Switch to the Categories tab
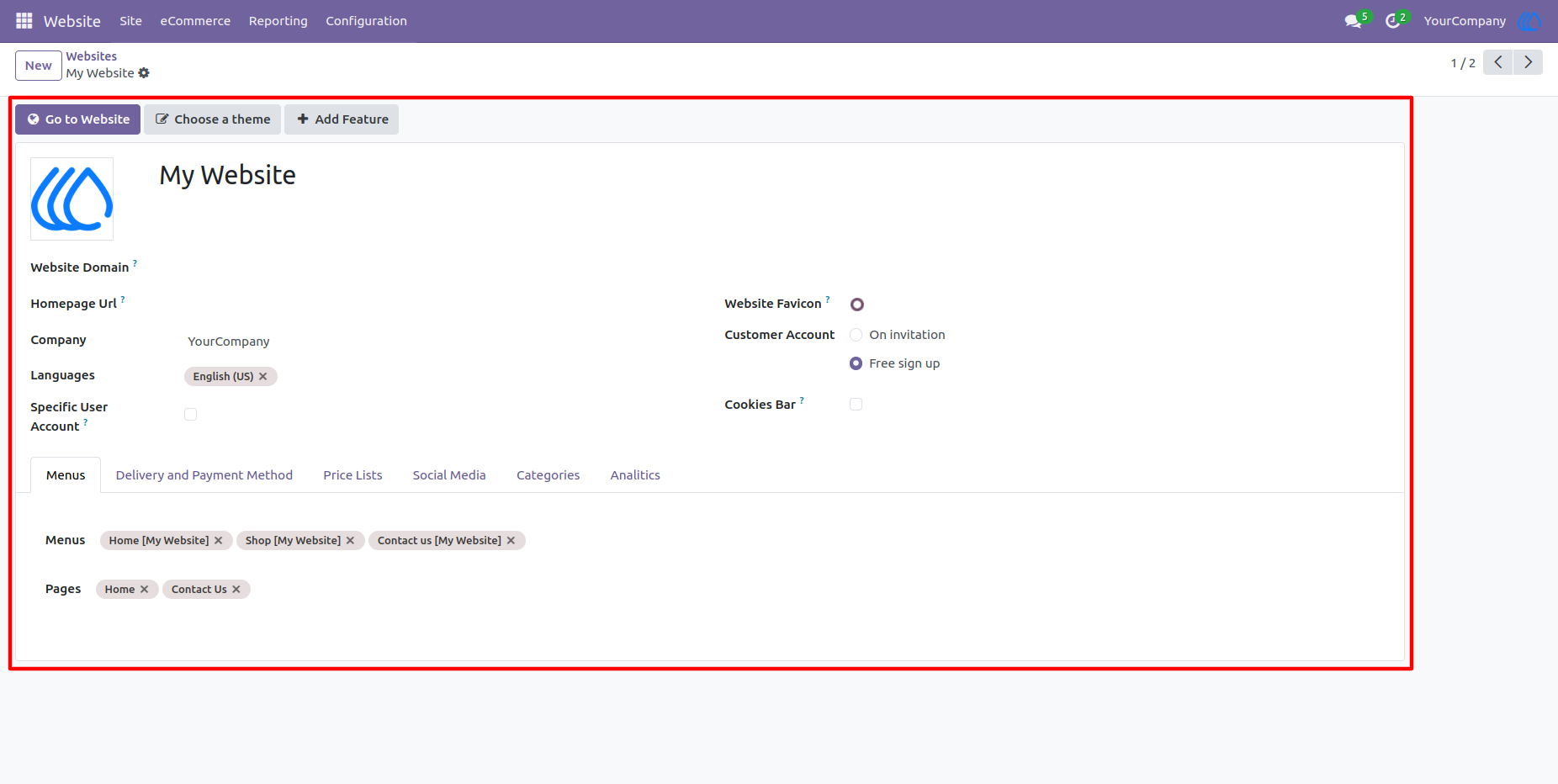The width and height of the screenshot is (1558, 784). click(548, 475)
